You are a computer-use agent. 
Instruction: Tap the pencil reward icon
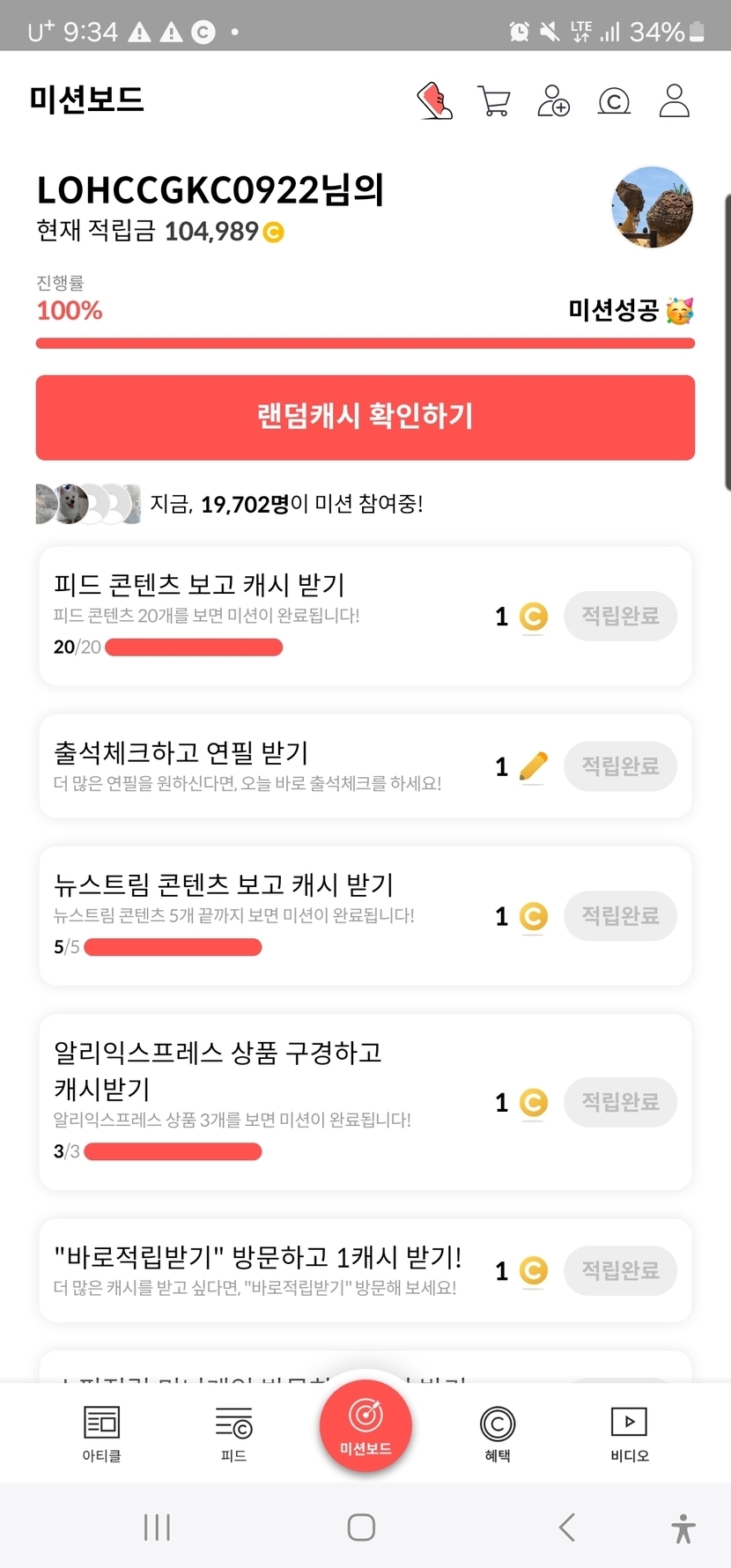533,766
